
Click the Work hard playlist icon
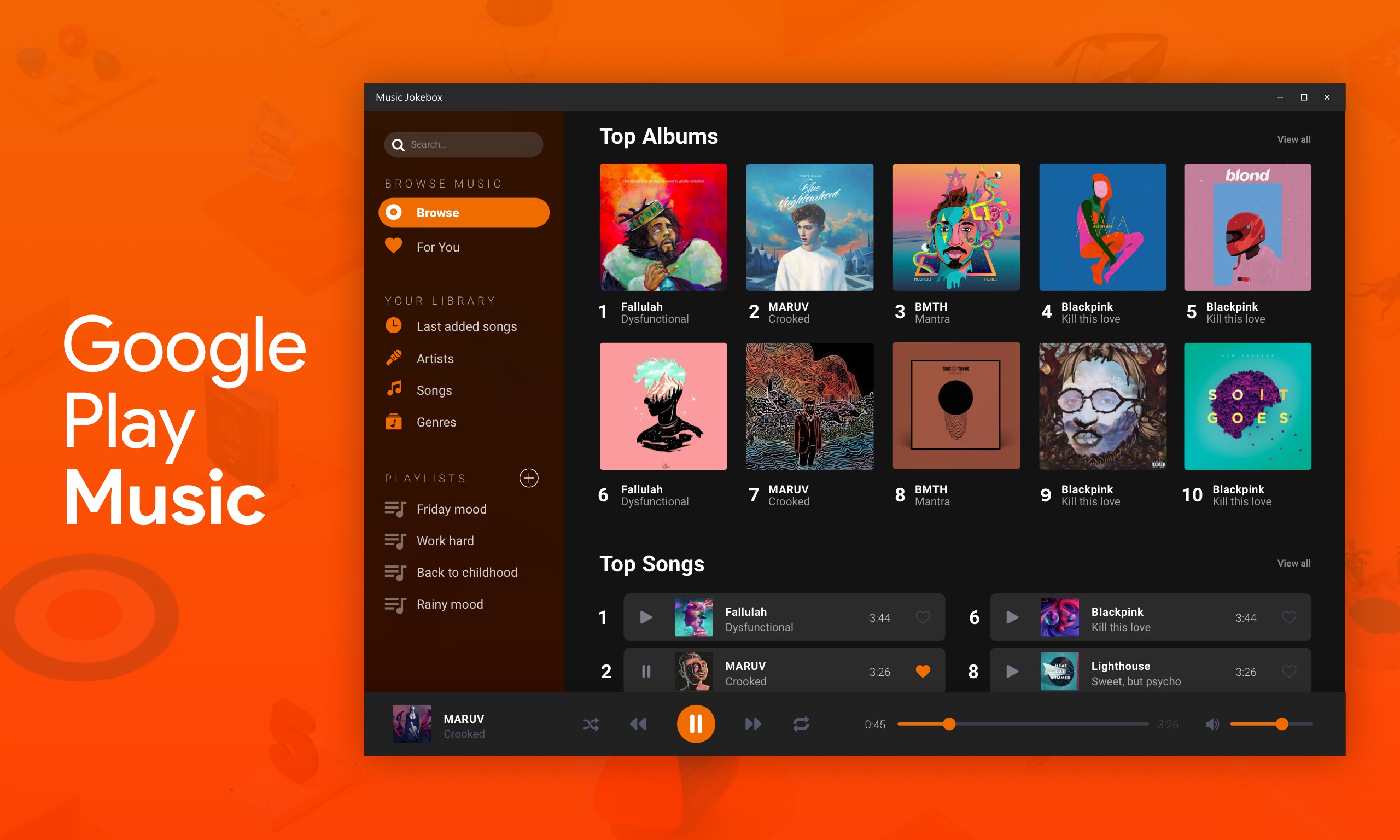395,540
